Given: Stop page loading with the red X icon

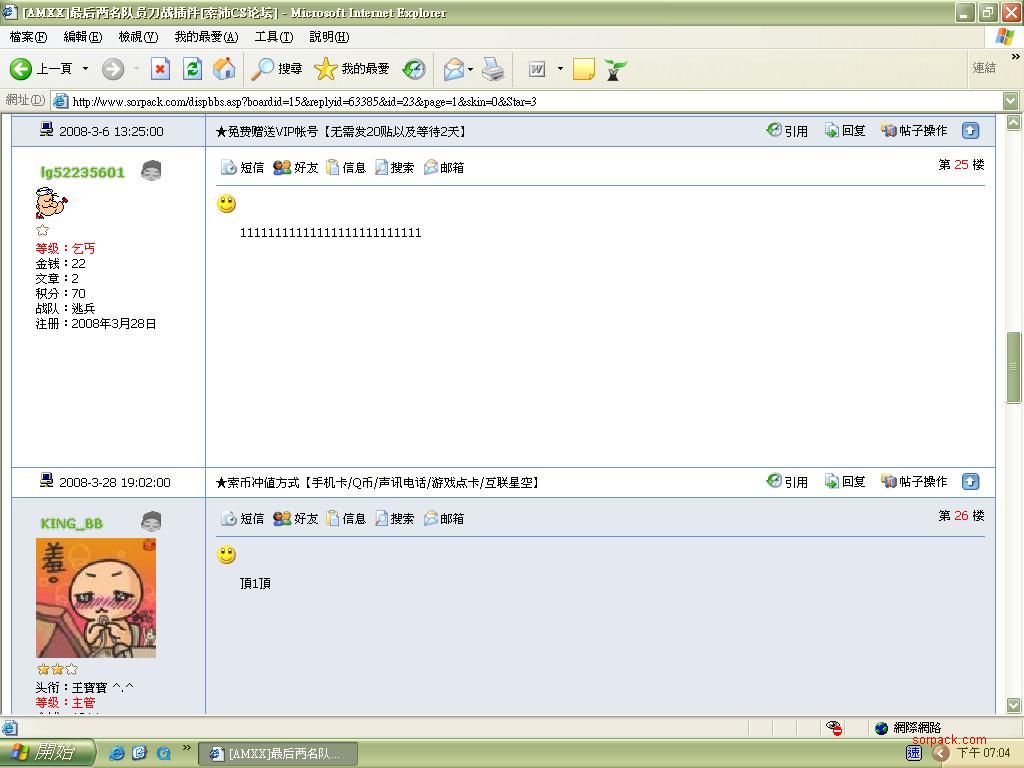Looking at the screenshot, I should pyautogui.click(x=160, y=69).
